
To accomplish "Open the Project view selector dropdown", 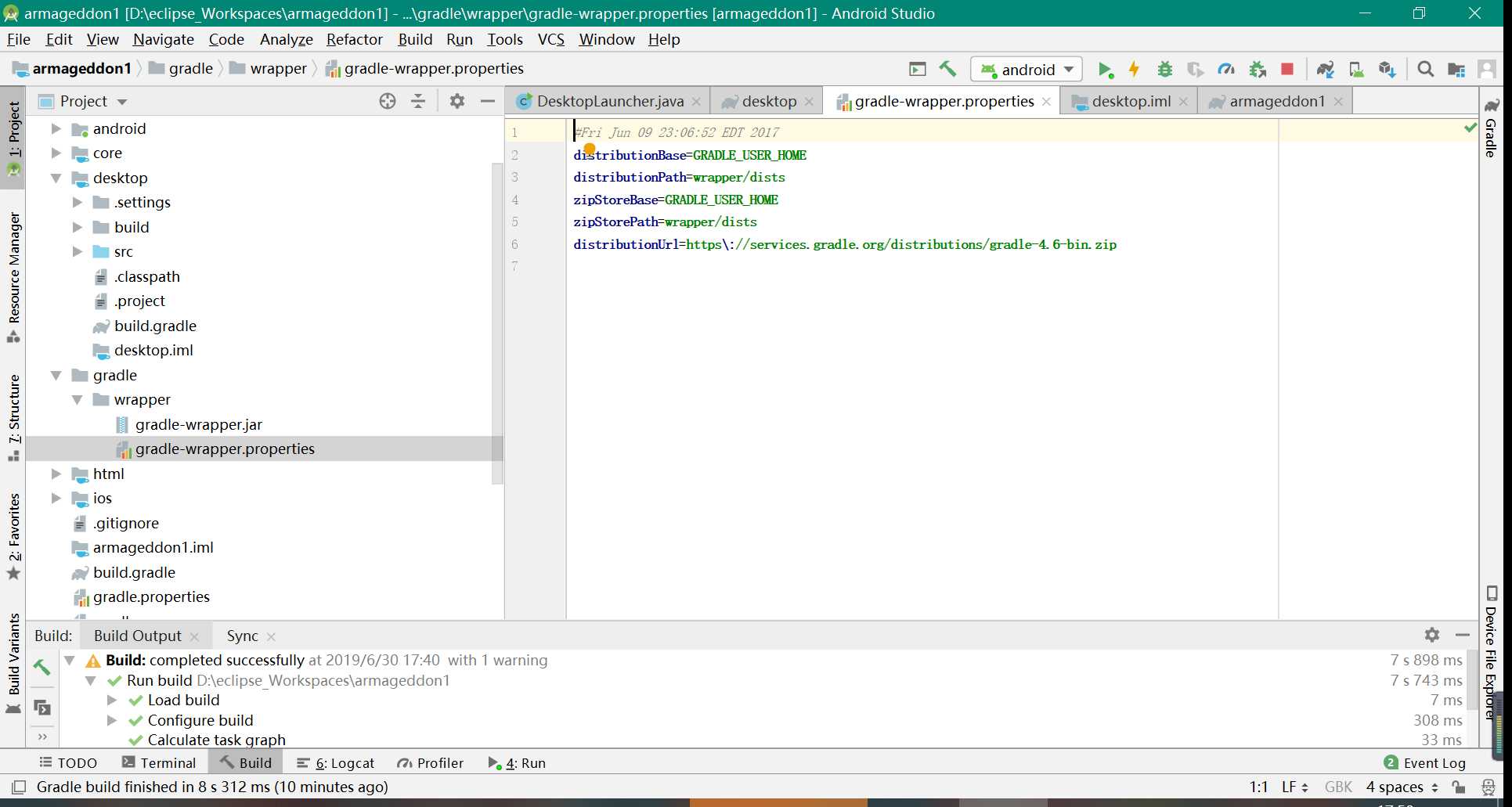I will click(83, 101).
